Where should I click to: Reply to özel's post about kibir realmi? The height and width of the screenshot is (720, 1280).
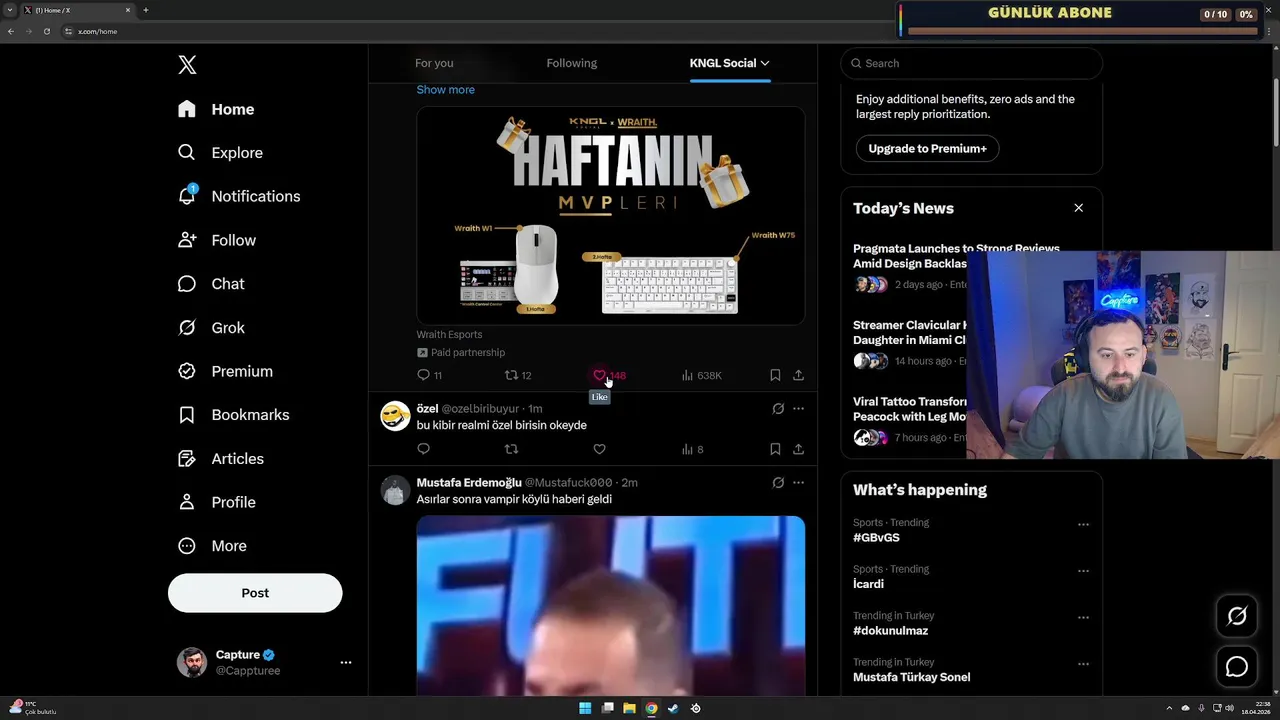[x=423, y=449]
